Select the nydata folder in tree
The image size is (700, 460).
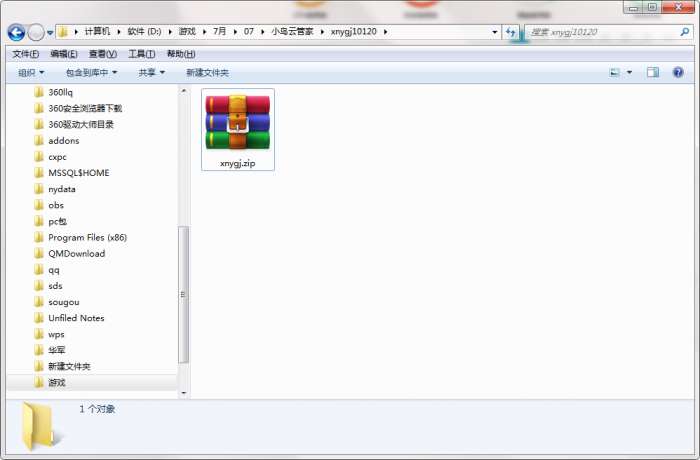coord(62,189)
